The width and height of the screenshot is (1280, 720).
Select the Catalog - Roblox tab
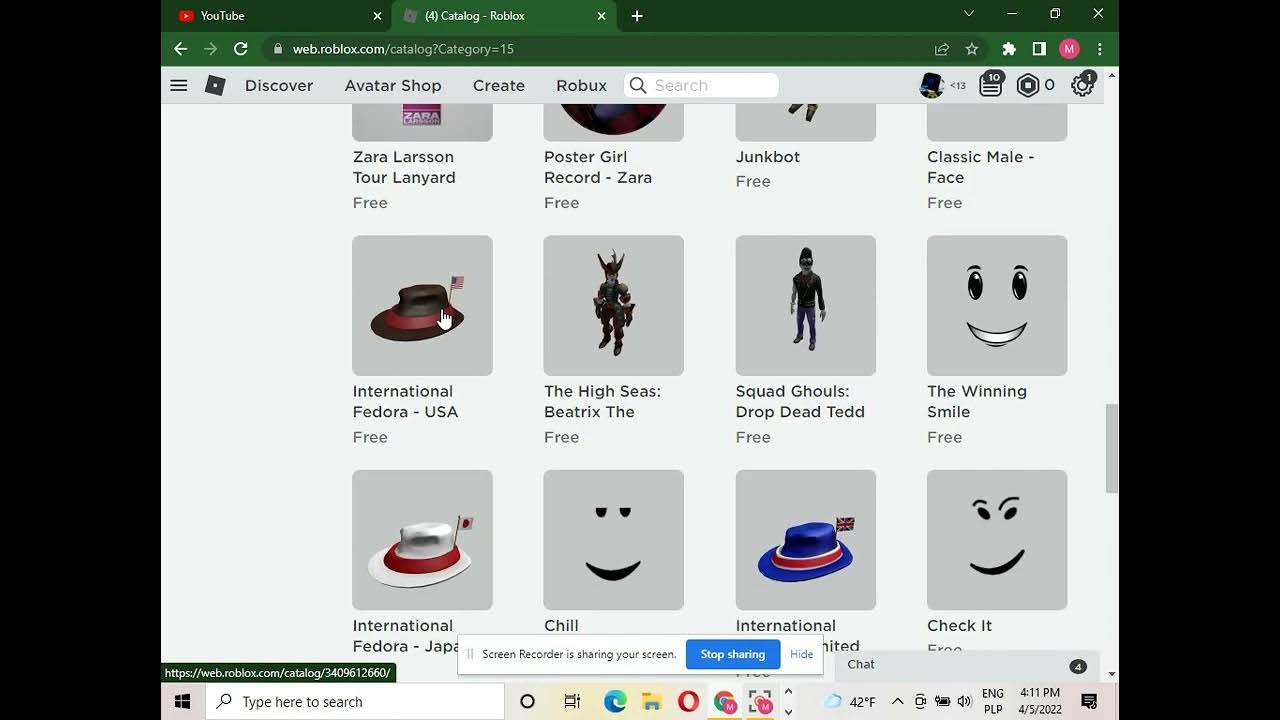tap(503, 16)
